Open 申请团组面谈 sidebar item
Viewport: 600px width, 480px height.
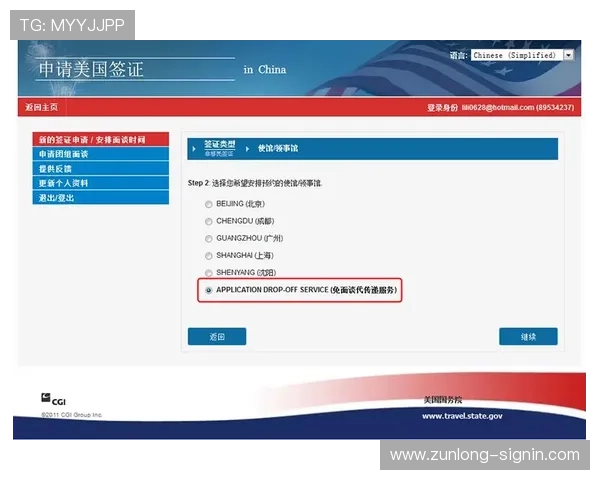pyautogui.click(x=101, y=154)
